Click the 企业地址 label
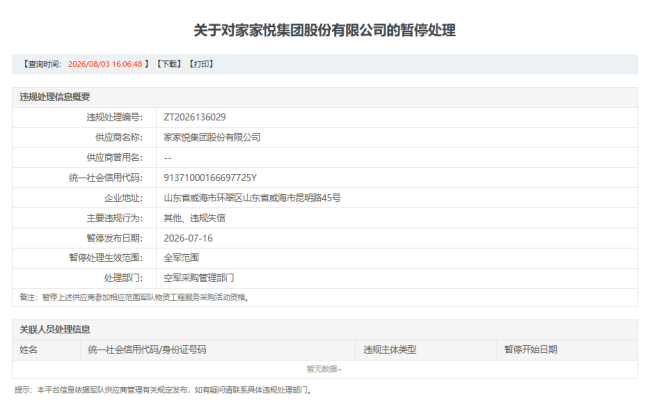Screen dimensions: 650x410 (124, 198)
